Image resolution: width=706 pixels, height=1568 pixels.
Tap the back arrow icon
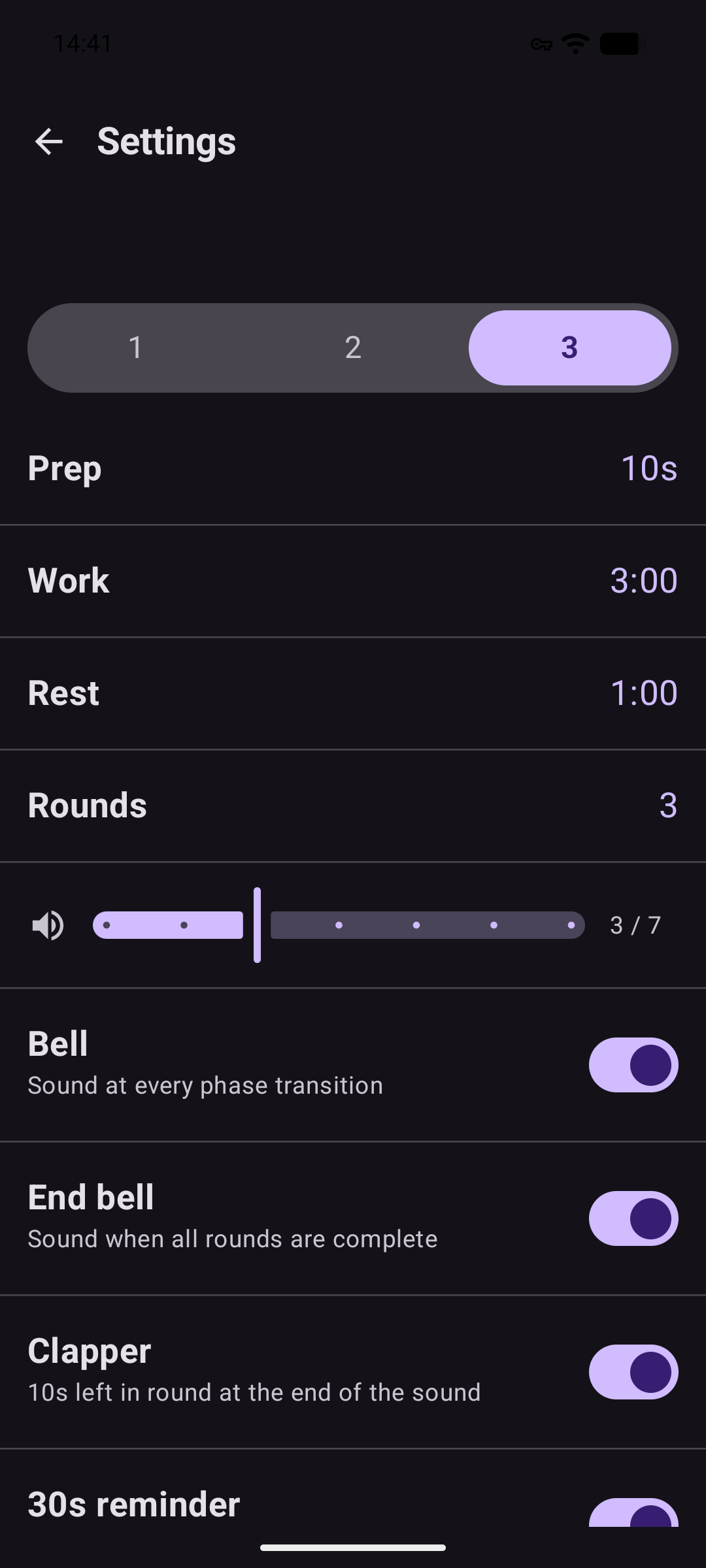click(49, 142)
